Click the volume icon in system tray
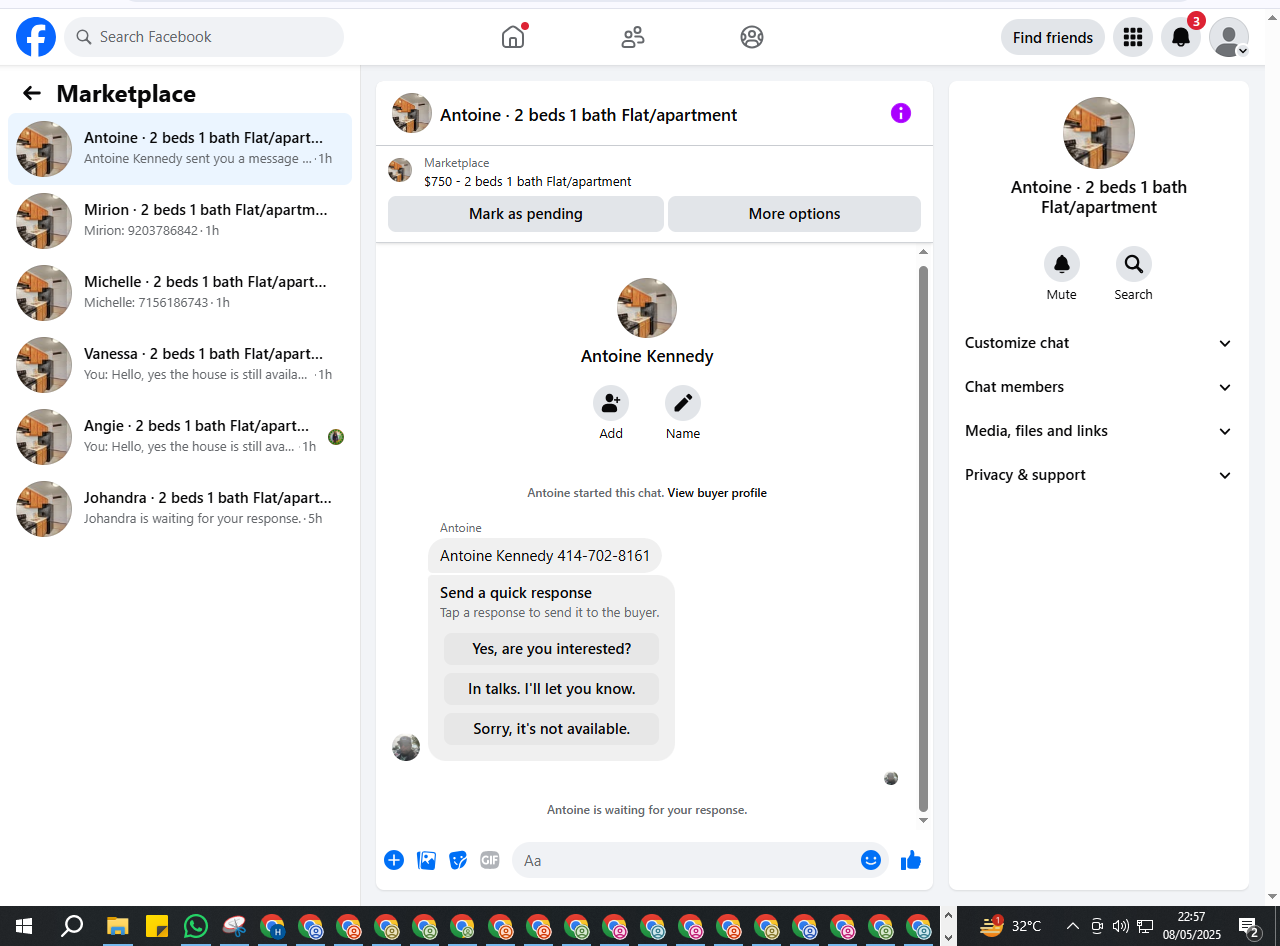The height and width of the screenshot is (946, 1280). [x=1121, y=926]
